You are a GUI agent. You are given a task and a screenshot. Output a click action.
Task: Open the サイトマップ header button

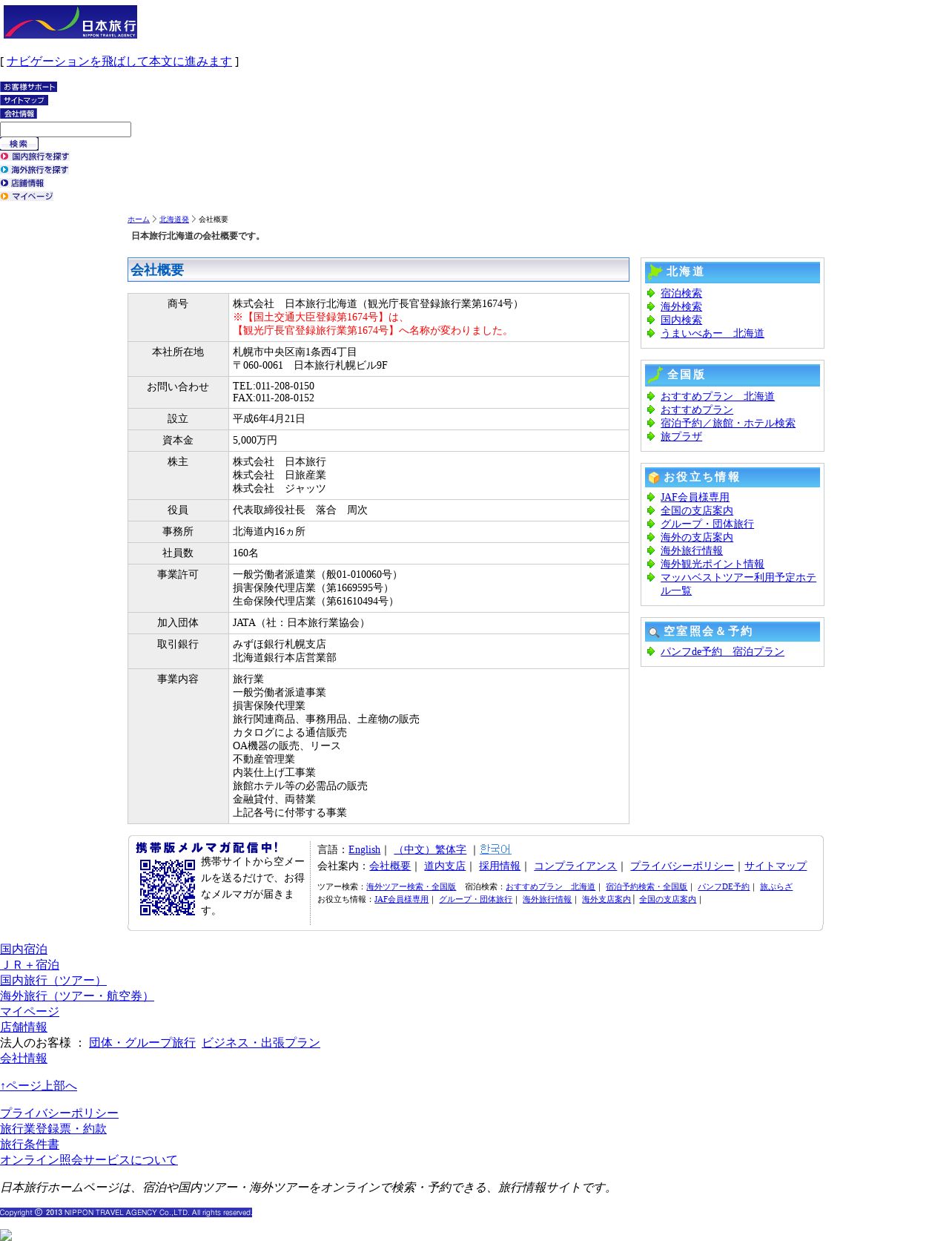tap(24, 100)
